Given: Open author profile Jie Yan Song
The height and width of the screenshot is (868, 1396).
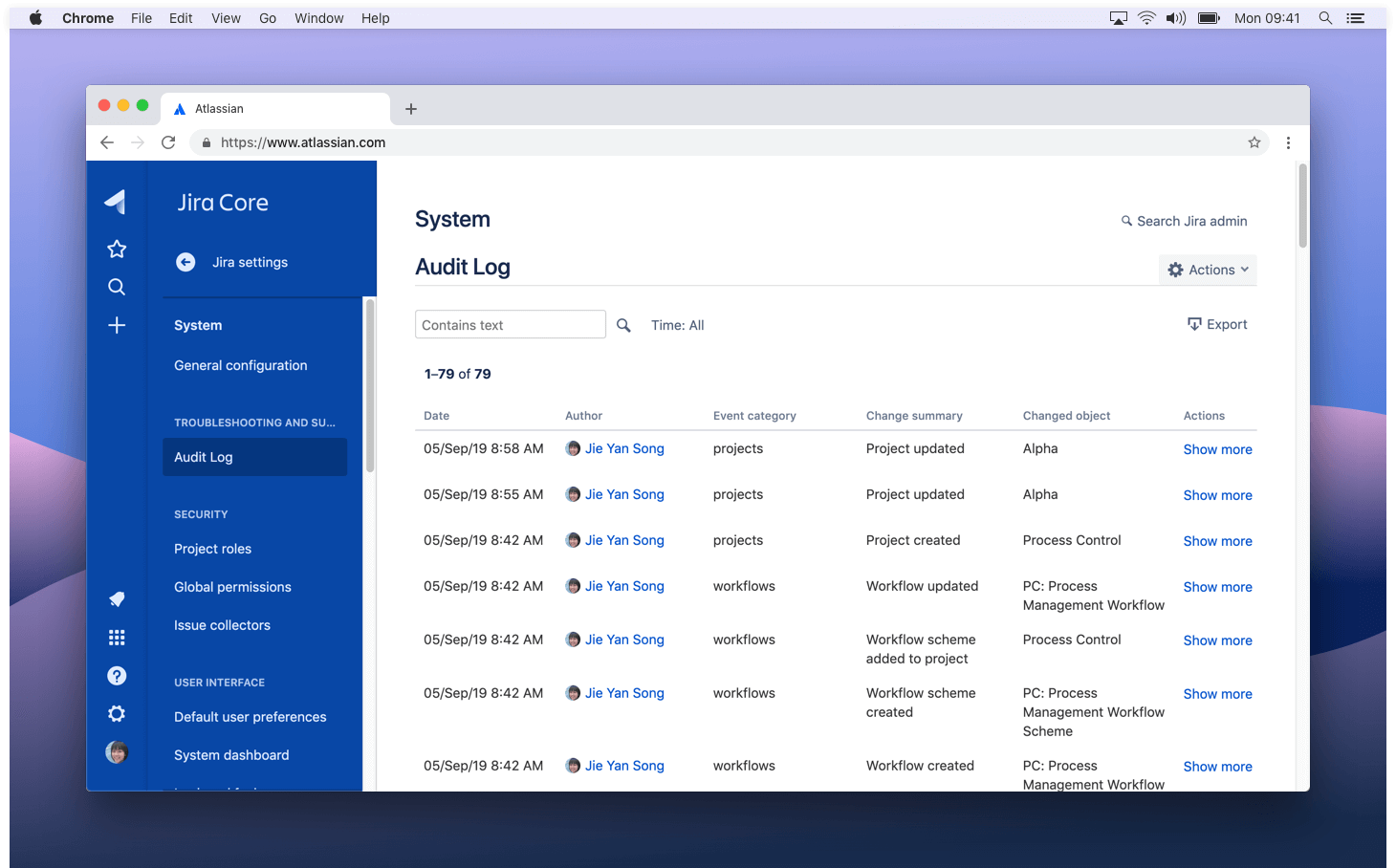Looking at the screenshot, I should (x=624, y=448).
